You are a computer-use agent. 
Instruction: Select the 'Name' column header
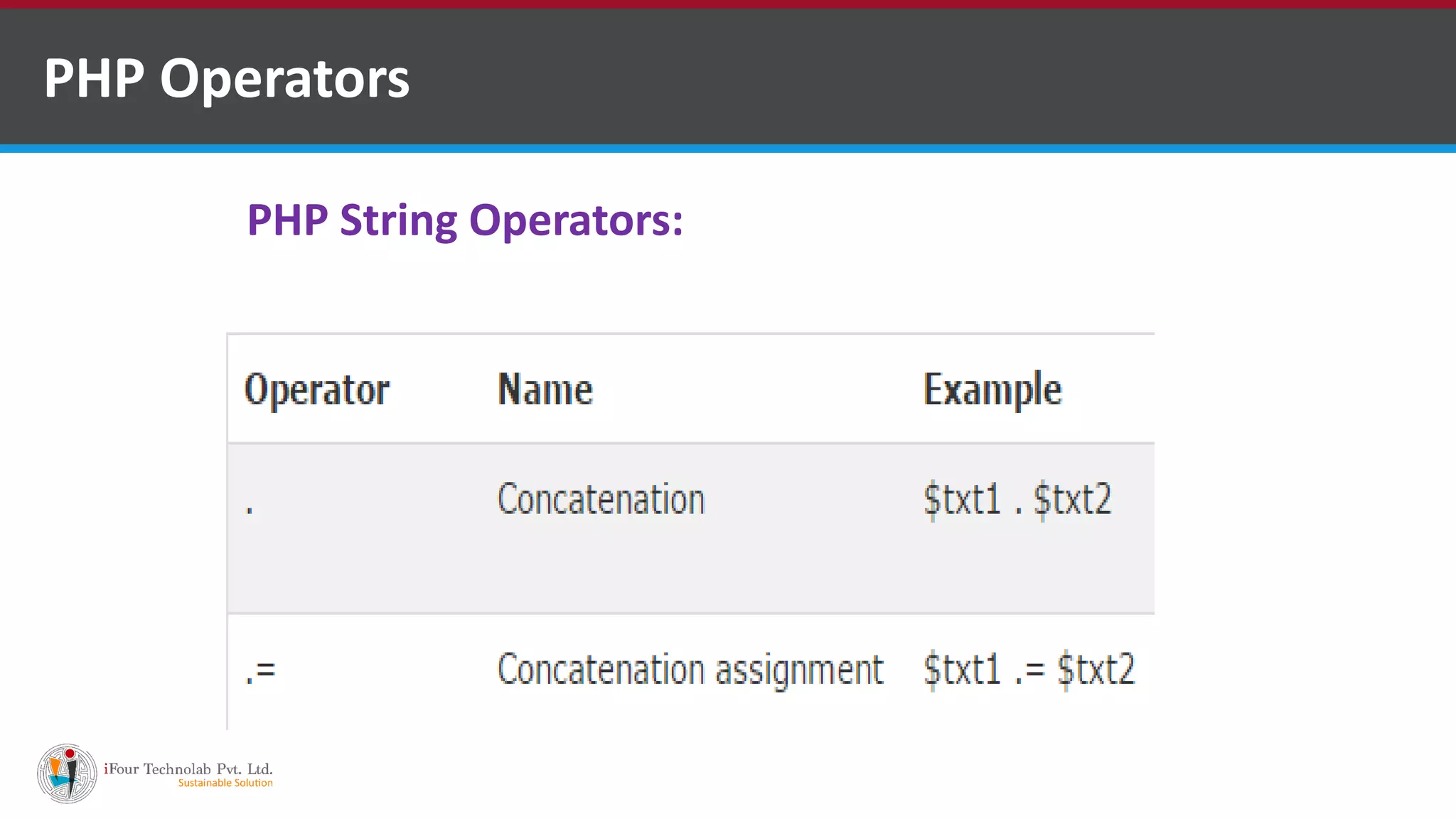tap(545, 390)
